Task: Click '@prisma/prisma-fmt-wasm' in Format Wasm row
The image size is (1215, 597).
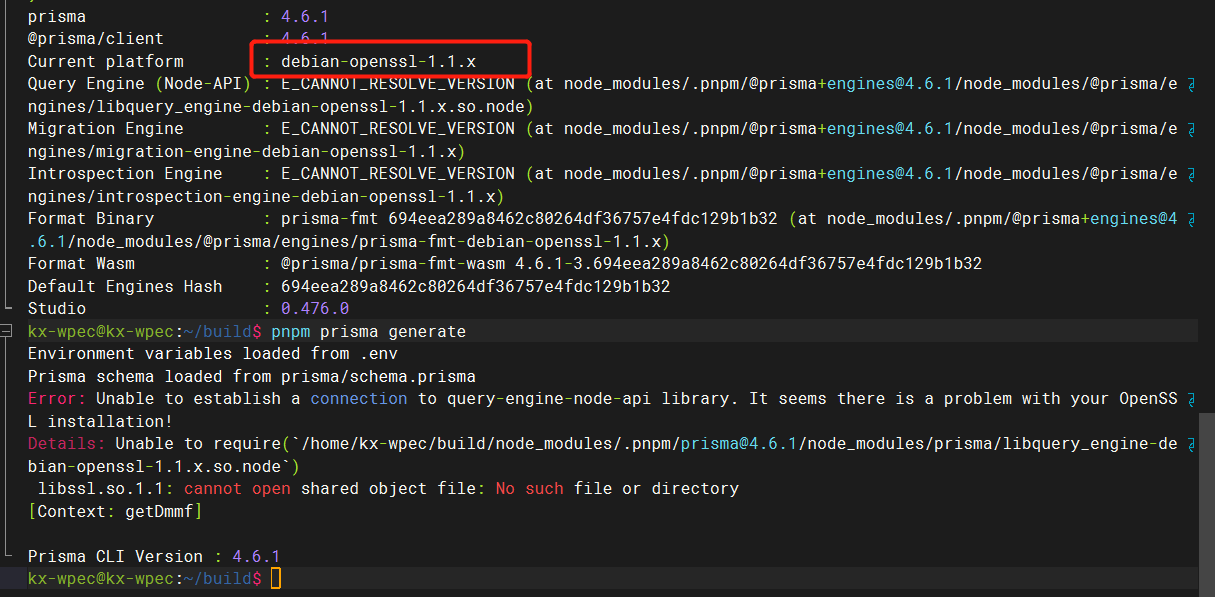Action: point(393,263)
